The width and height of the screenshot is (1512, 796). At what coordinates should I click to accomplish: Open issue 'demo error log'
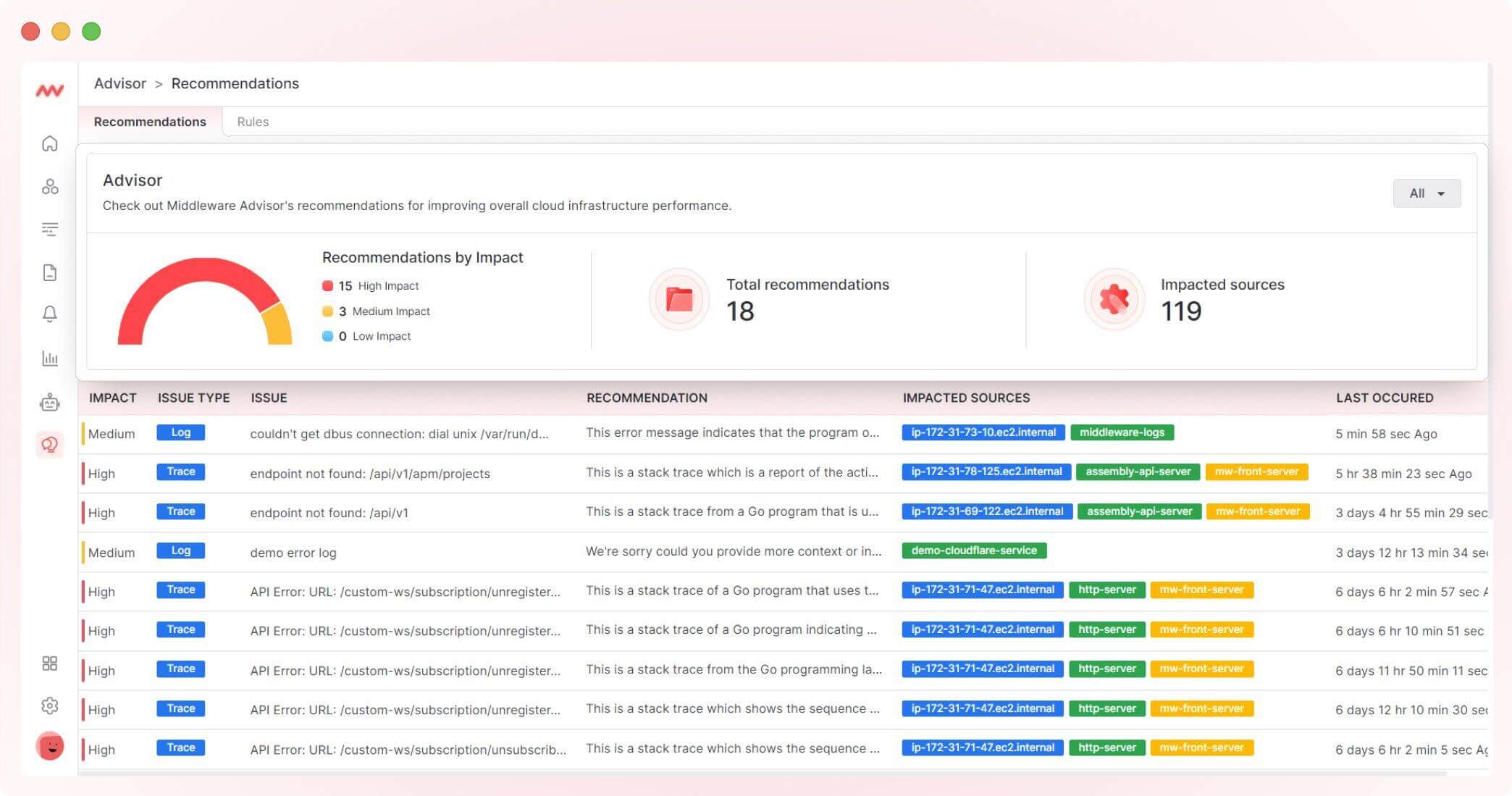tap(293, 553)
